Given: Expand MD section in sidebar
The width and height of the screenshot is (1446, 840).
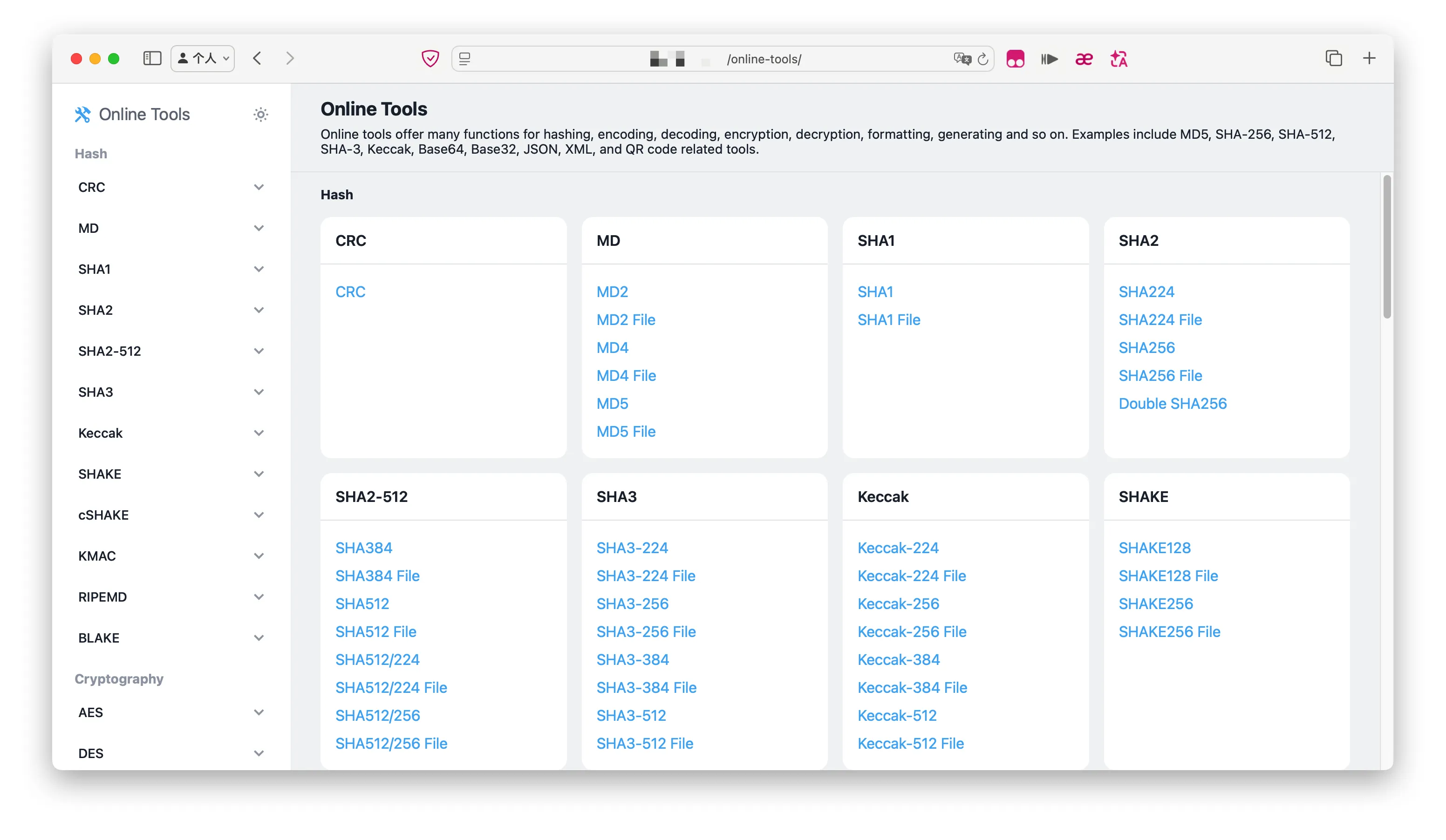Looking at the screenshot, I should click(x=171, y=228).
